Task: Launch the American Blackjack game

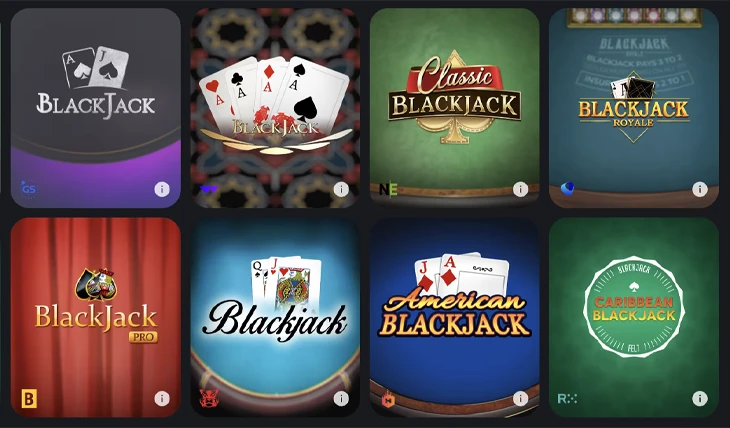Action: coord(454,317)
